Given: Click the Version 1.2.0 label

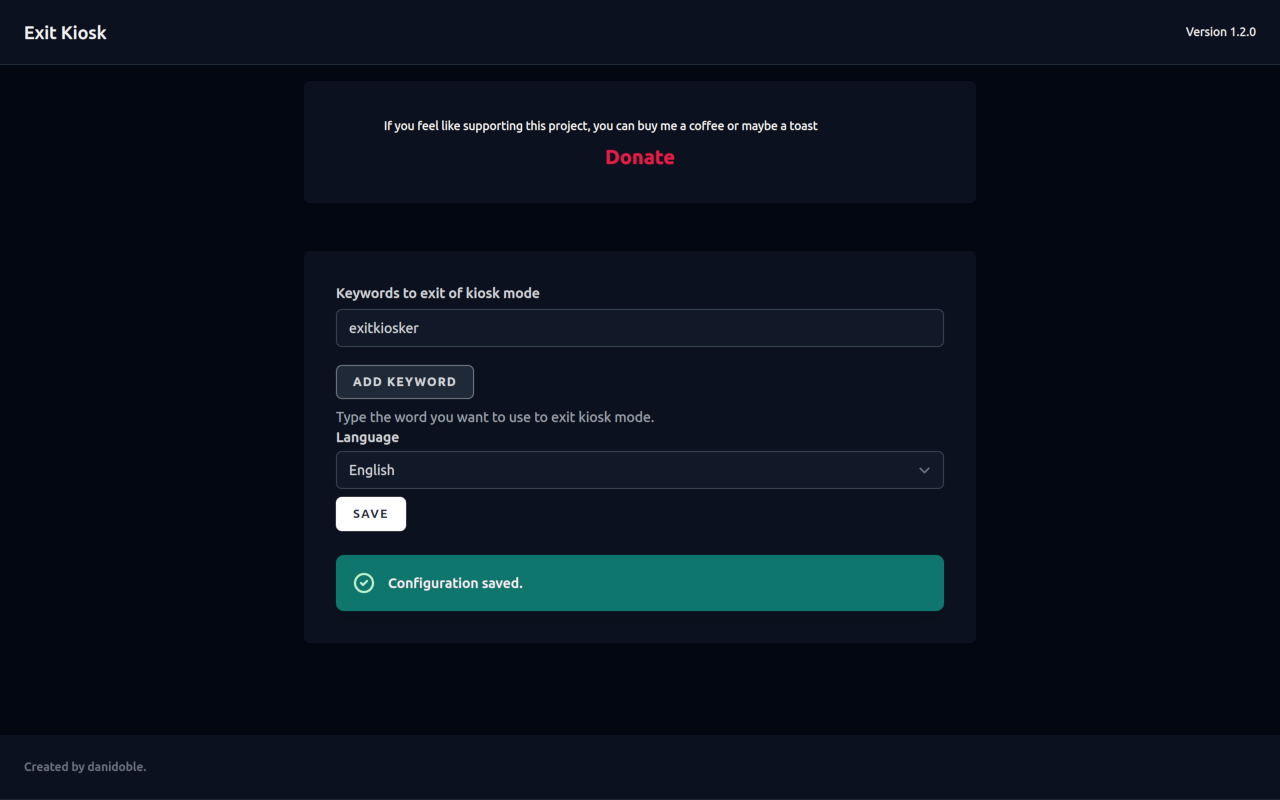Looking at the screenshot, I should [x=1220, y=32].
